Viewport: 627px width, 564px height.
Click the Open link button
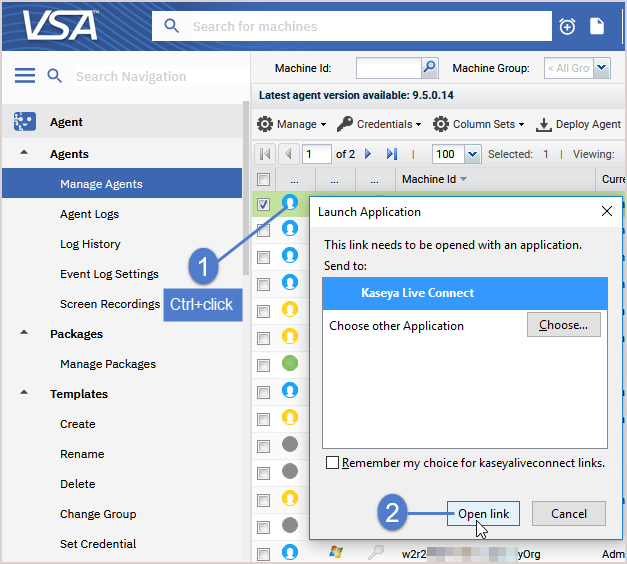click(483, 514)
